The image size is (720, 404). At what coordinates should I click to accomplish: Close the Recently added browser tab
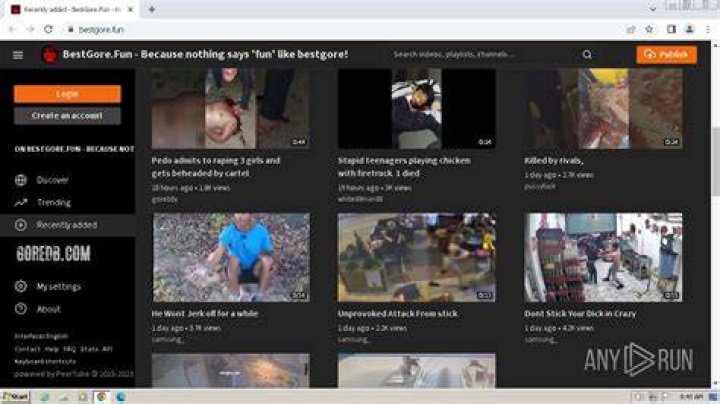pos(130,9)
